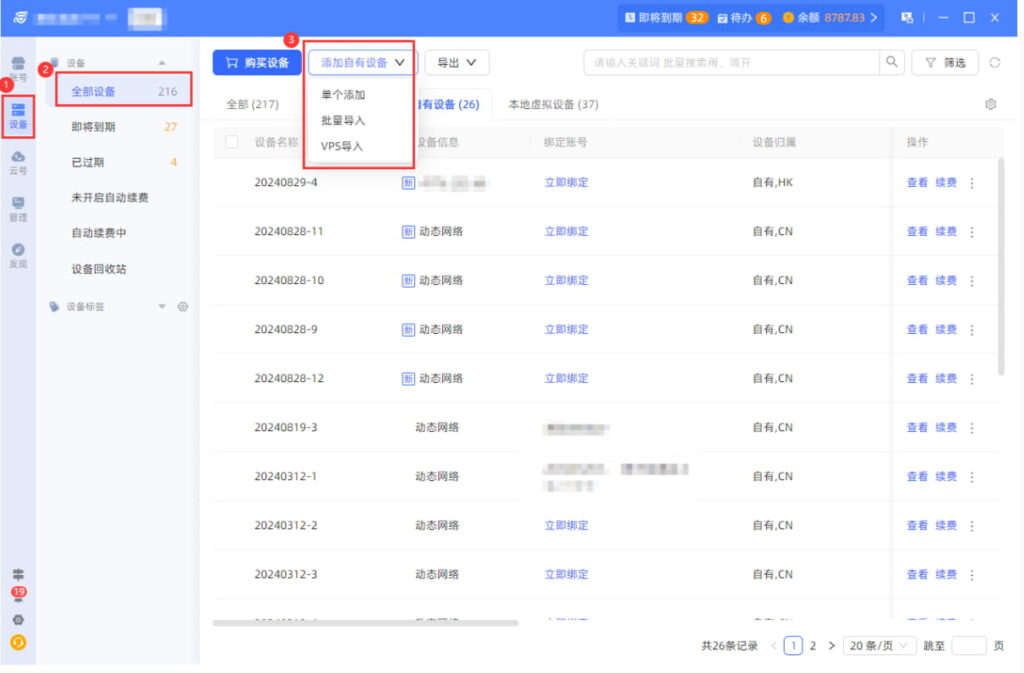The height and width of the screenshot is (673, 1024).
Task: Refresh the device list
Action: (x=995, y=63)
